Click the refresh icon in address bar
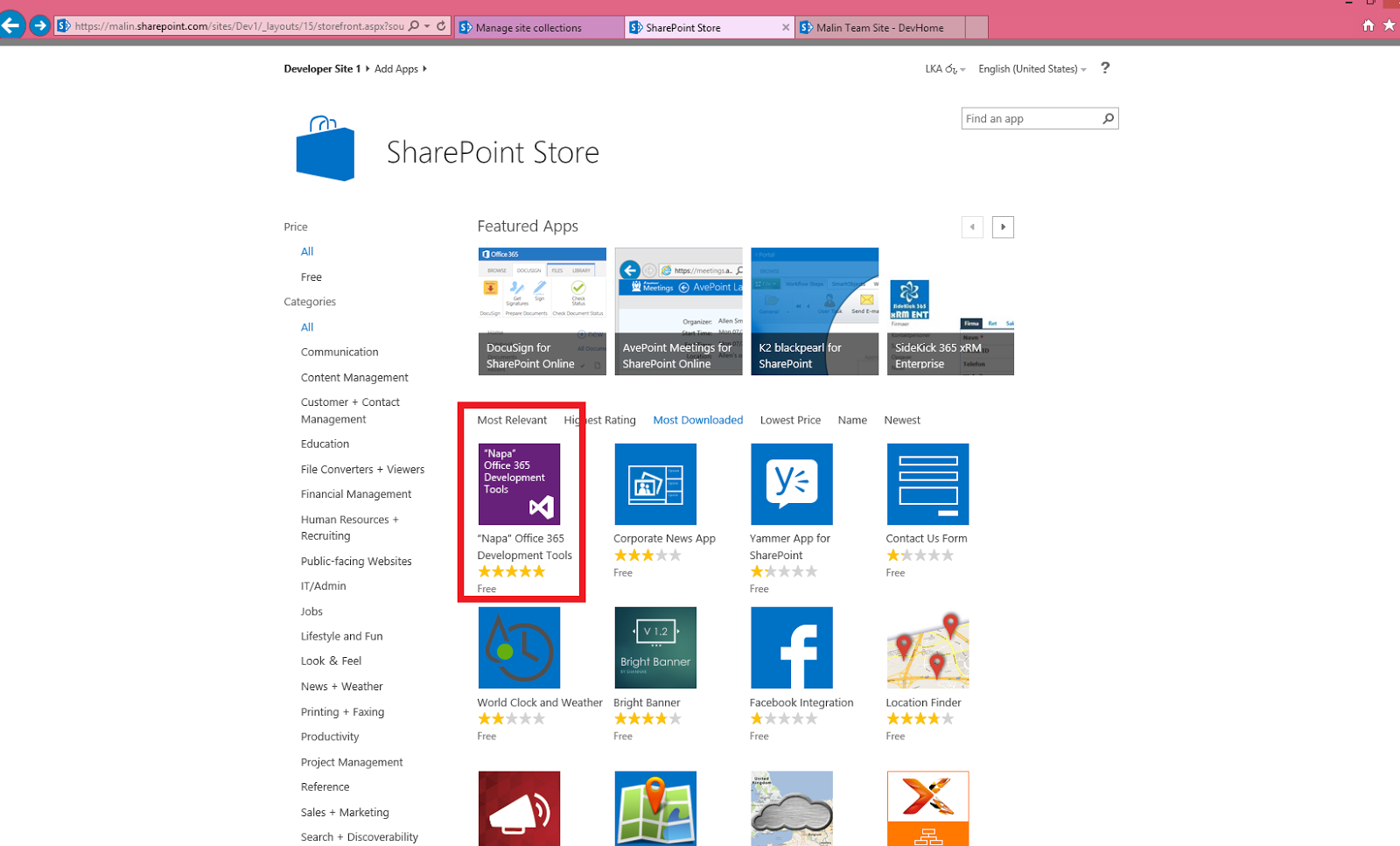 click(441, 26)
